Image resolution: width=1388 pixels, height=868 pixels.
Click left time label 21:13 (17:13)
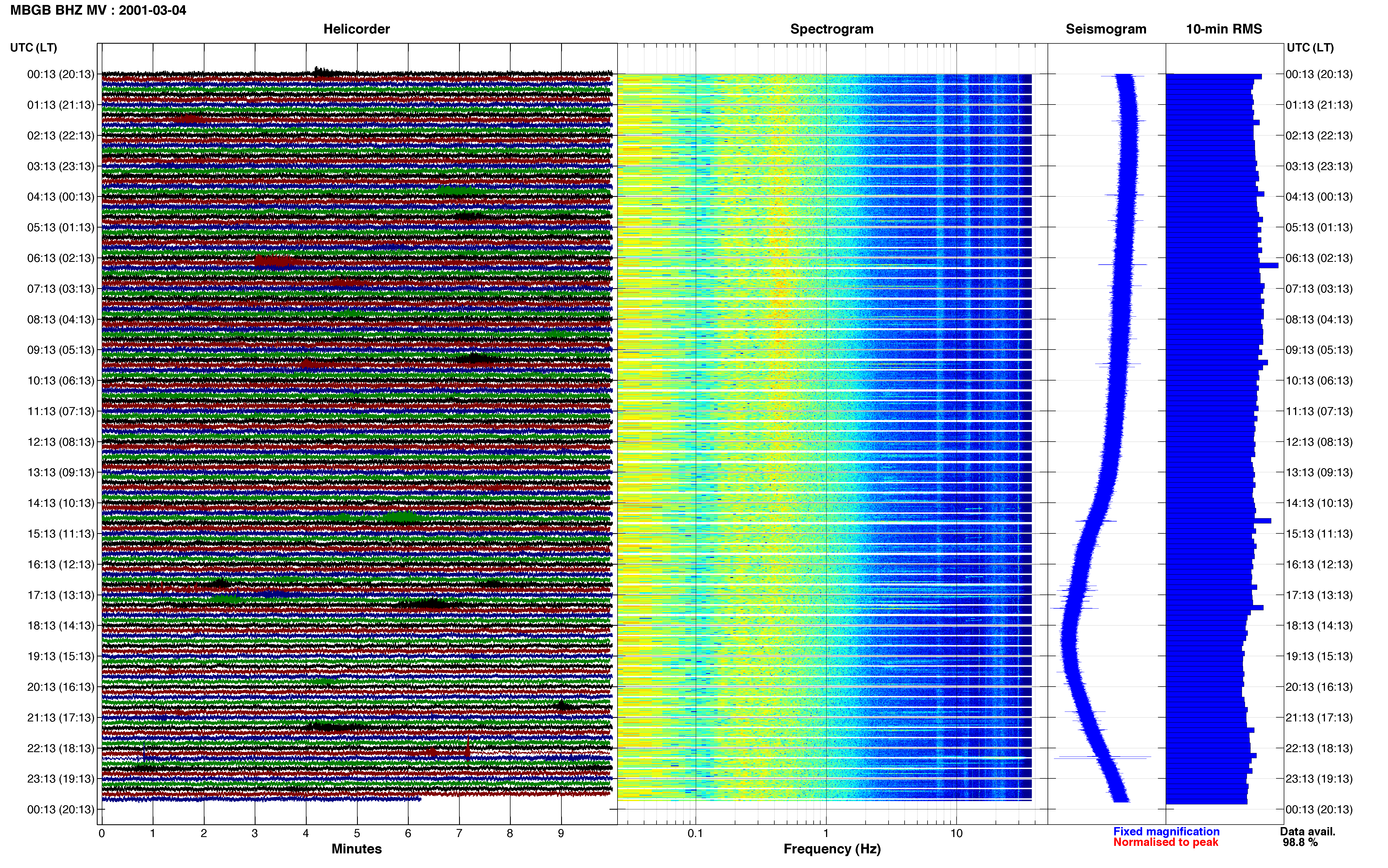click(61, 718)
